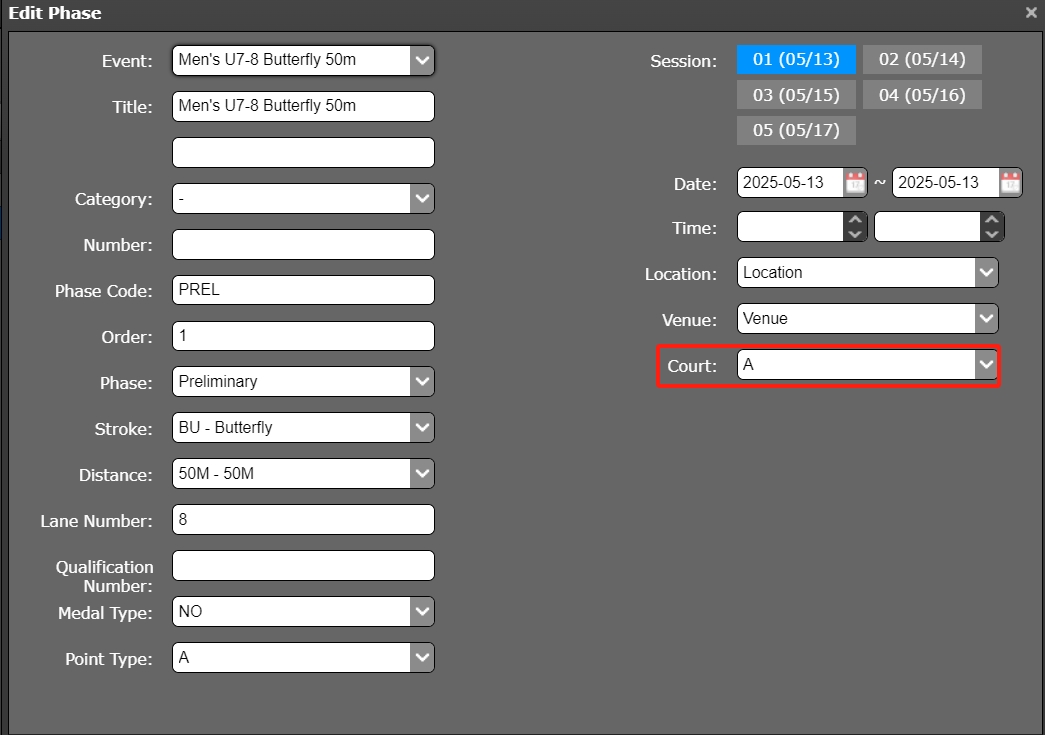The width and height of the screenshot is (1045, 735).
Task: Choose session 04 (05/16)
Action: point(921,95)
